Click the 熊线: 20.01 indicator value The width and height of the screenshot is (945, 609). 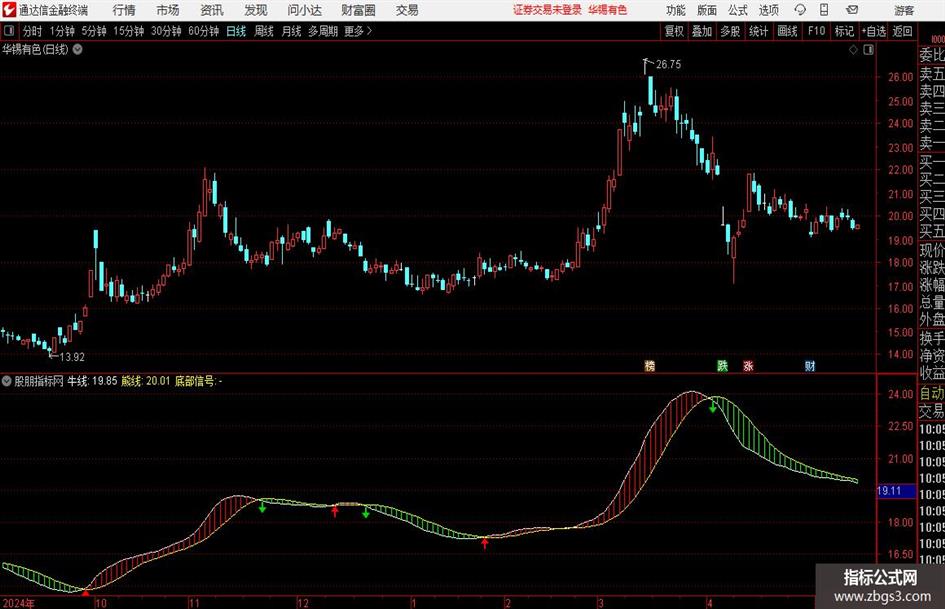146,381
